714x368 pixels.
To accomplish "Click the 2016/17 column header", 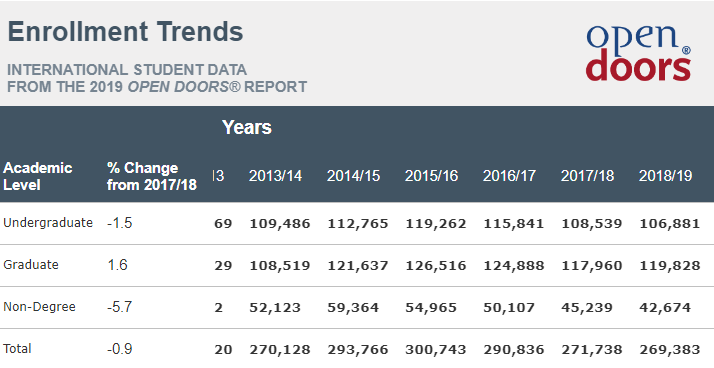I will [x=510, y=176].
